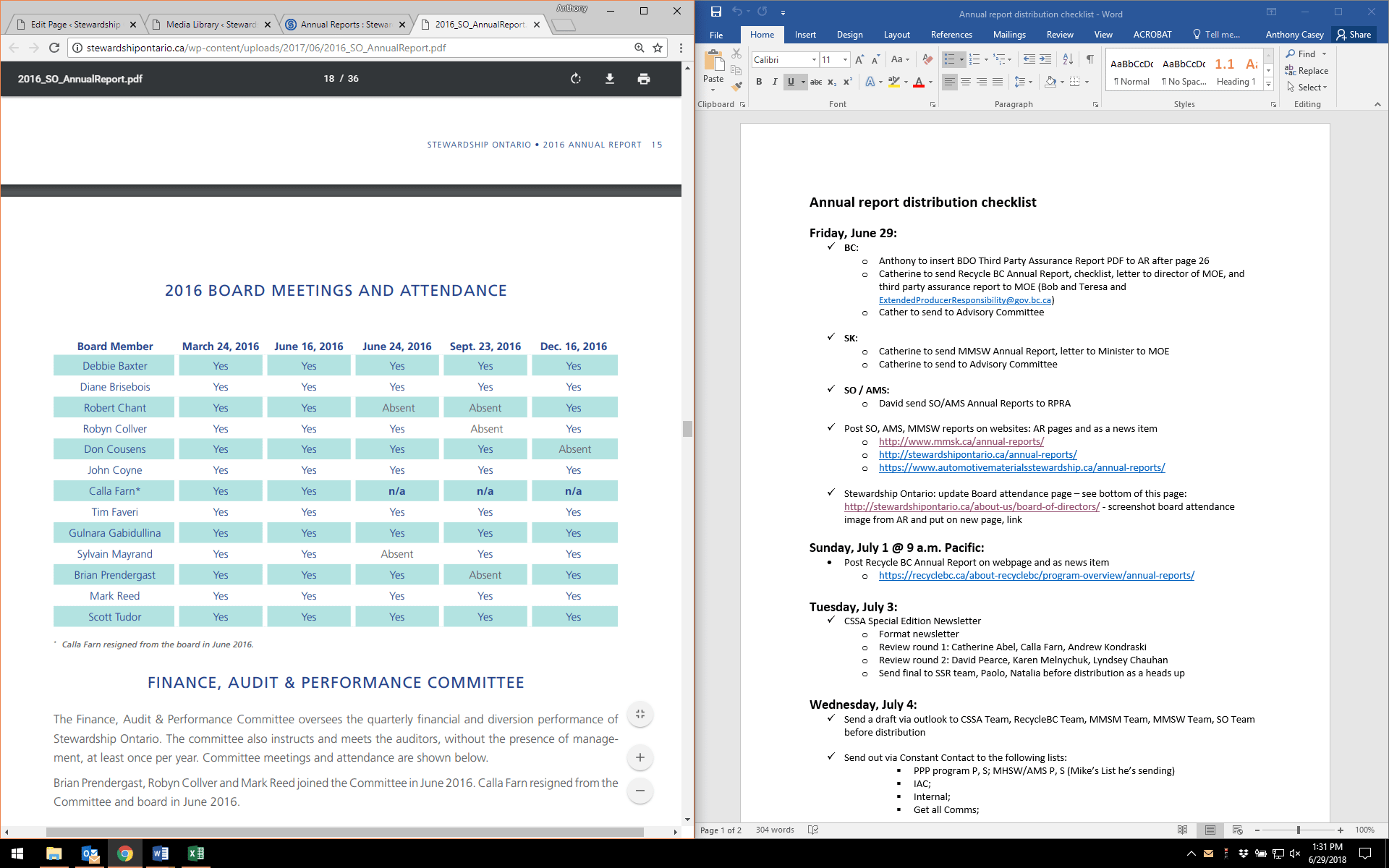Click the Share button in Word
1389x868 pixels.
pos(1354,34)
